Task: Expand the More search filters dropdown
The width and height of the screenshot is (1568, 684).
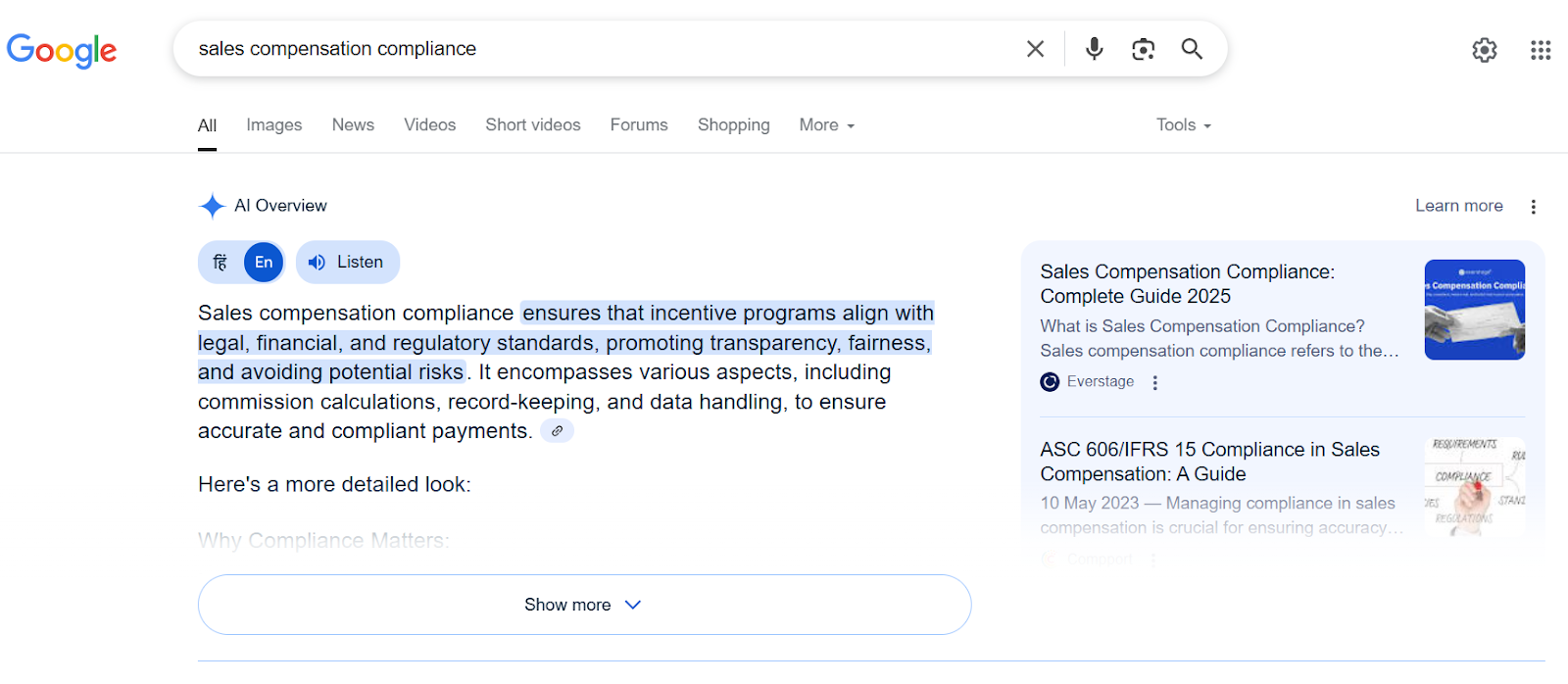Action: click(x=827, y=125)
